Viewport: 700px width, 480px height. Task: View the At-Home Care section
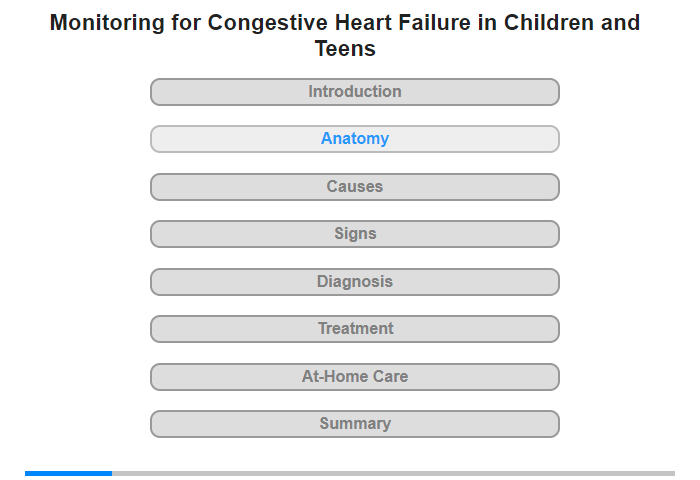(x=354, y=377)
